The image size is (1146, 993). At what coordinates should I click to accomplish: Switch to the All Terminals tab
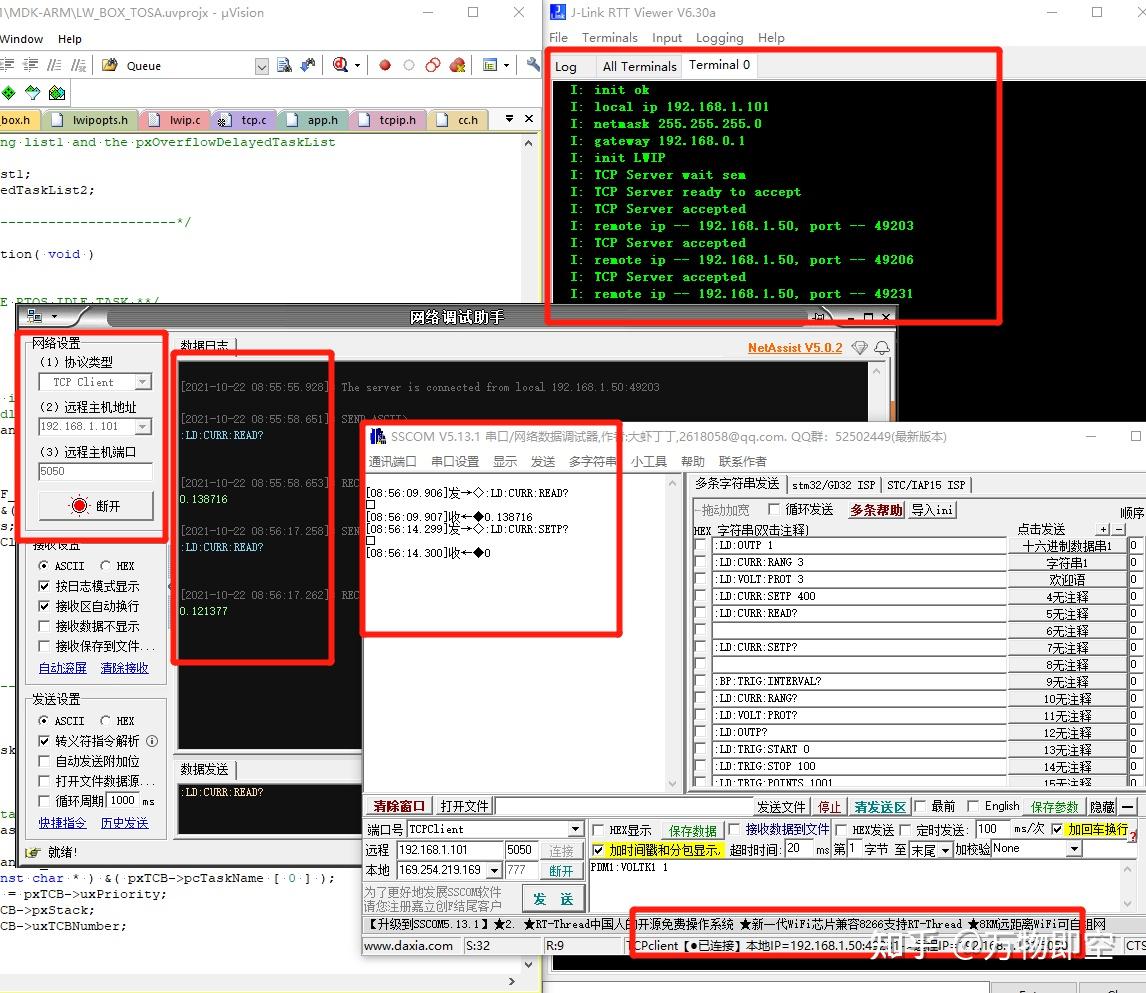pyautogui.click(x=640, y=66)
